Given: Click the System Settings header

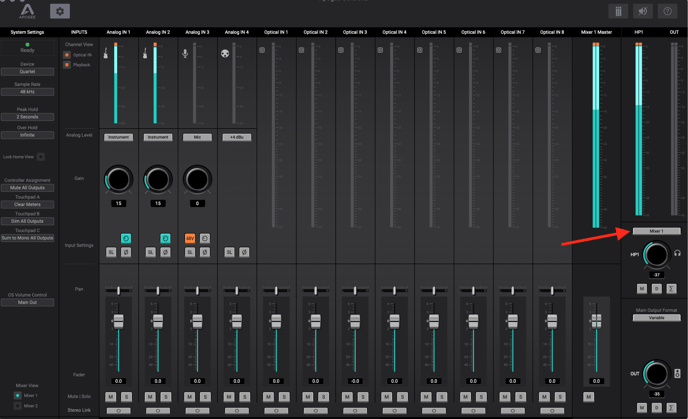Looking at the screenshot, I should pyautogui.click(x=27, y=32).
